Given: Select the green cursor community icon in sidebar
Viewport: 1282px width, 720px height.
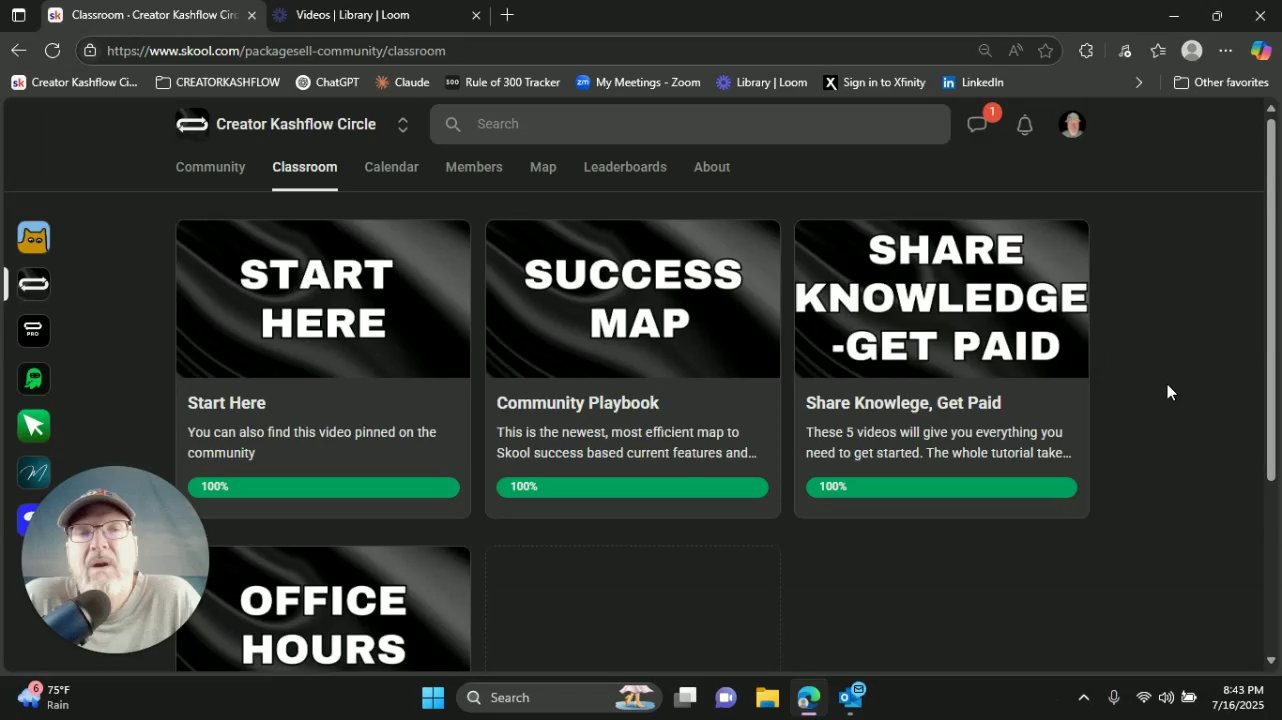Looking at the screenshot, I should point(33,425).
